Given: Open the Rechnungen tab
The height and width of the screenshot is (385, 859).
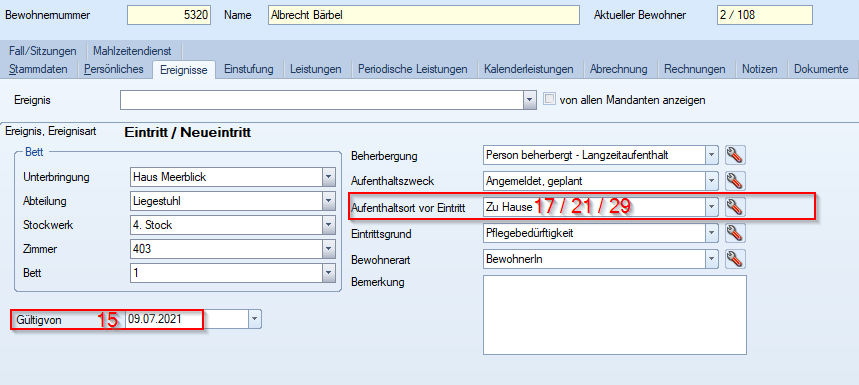Looking at the screenshot, I should [695, 69].
